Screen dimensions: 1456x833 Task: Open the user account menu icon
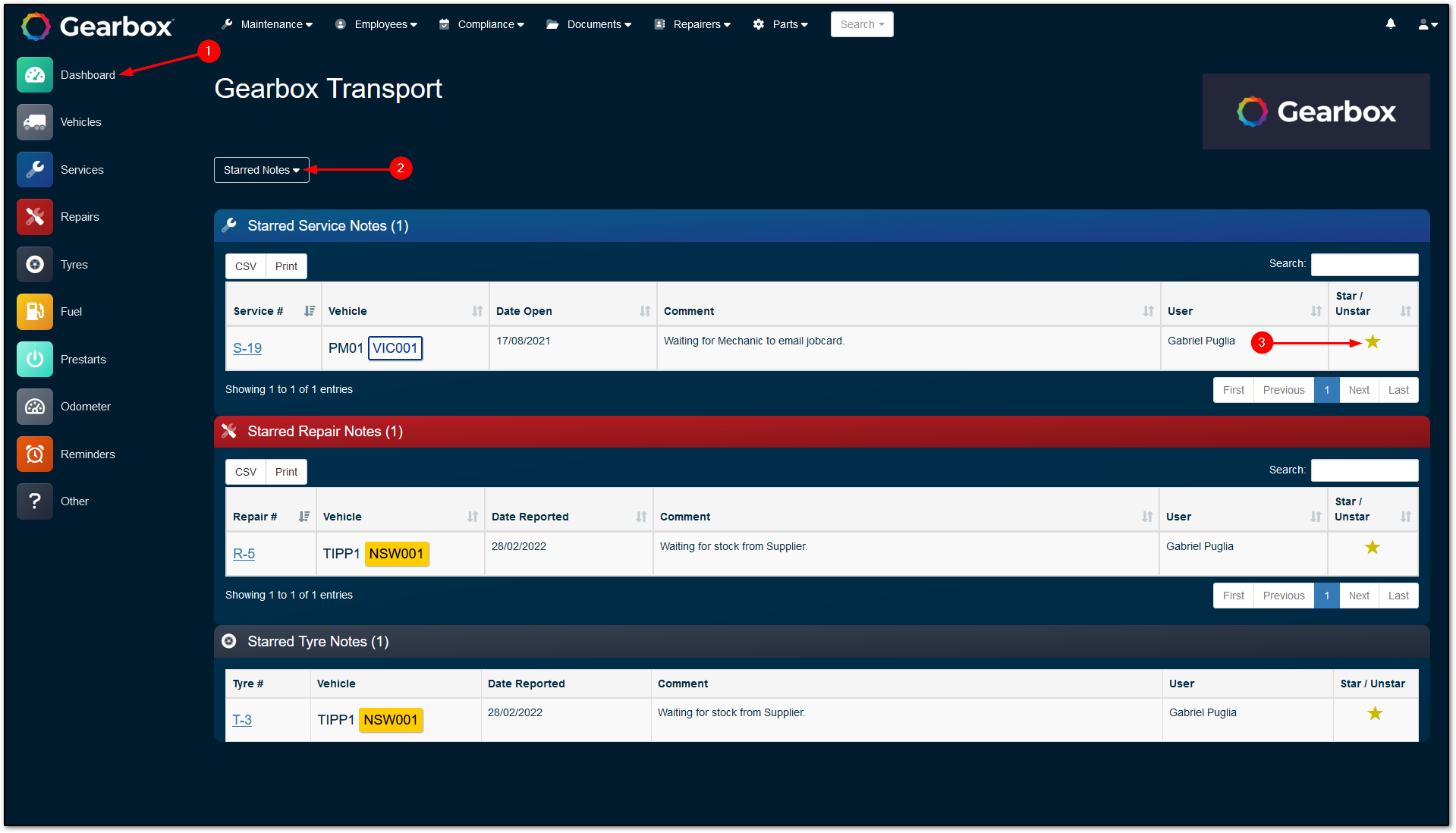click(1428, 24)
